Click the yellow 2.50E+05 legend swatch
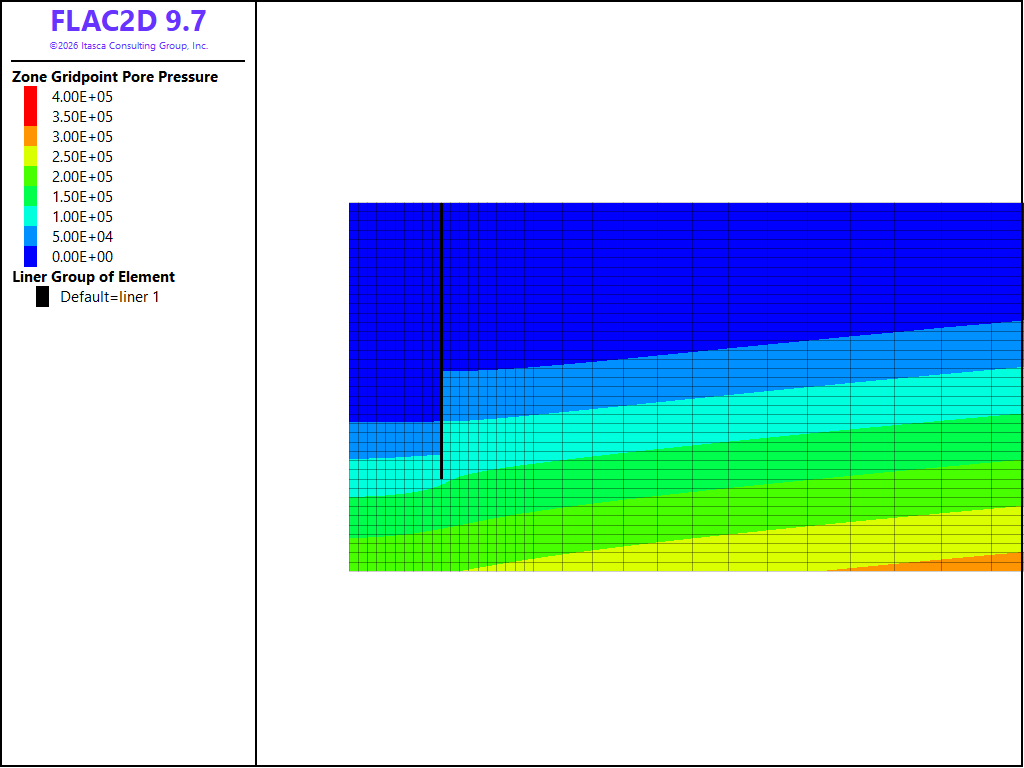The image size is (1024, 768). click(x=30, y=156)
